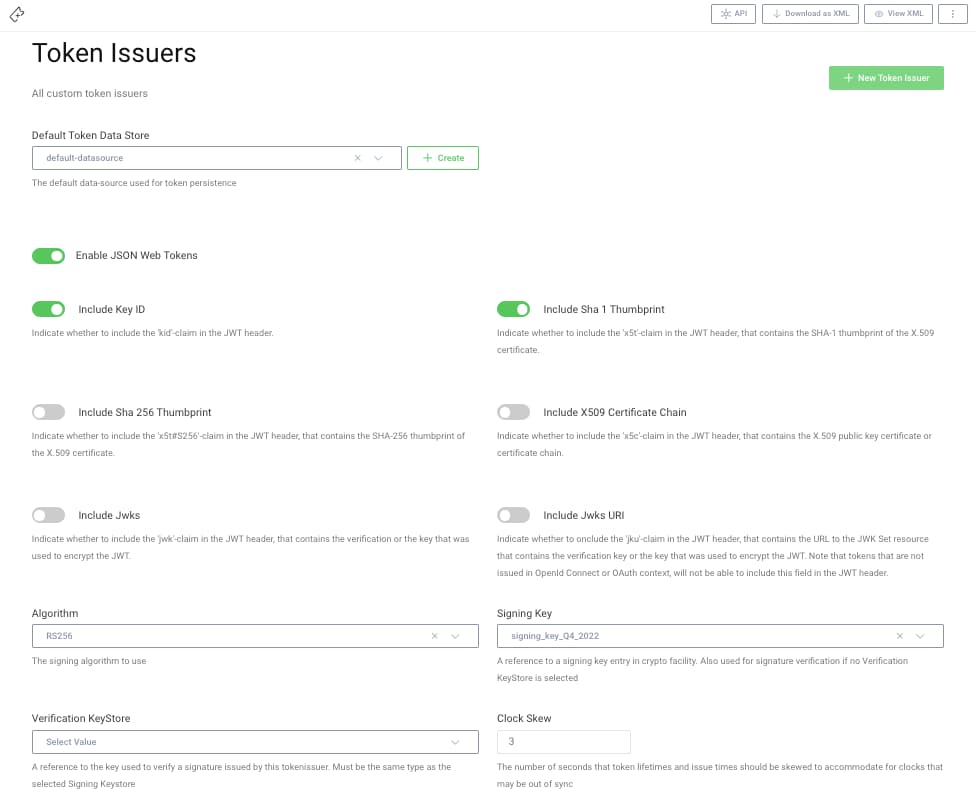This screenshot has width=976, height=798.
Task: Clear the default-datasource selection using its X icon
Action: click(357, 157)
